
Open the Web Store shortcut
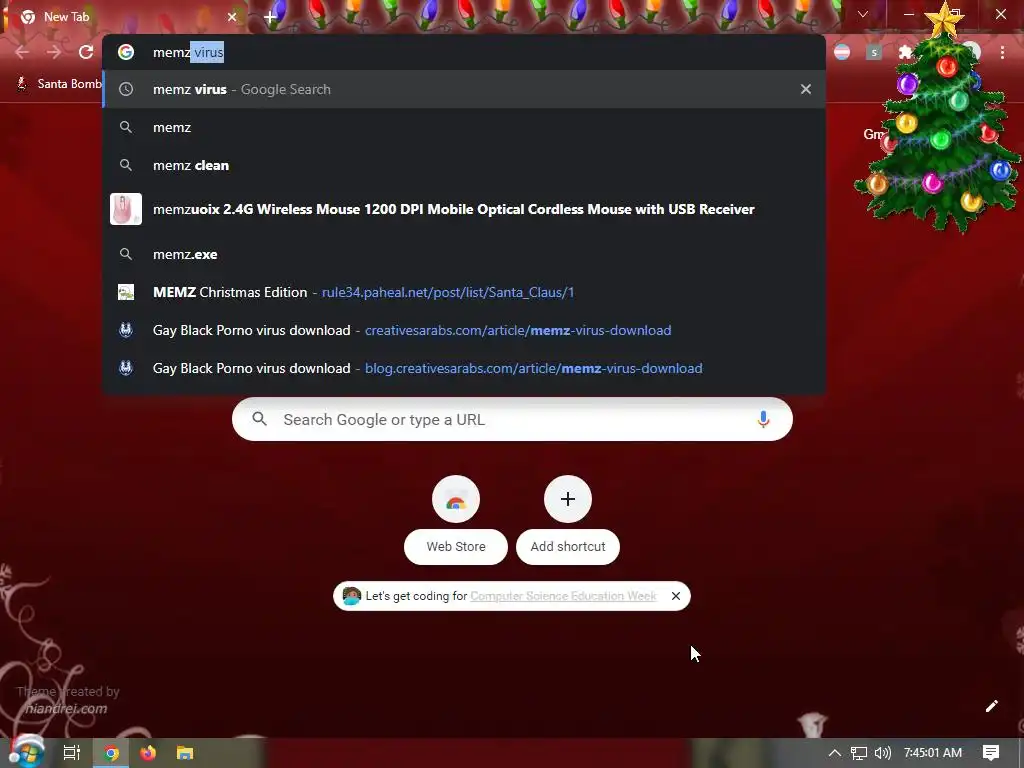[x=456, y=519]
